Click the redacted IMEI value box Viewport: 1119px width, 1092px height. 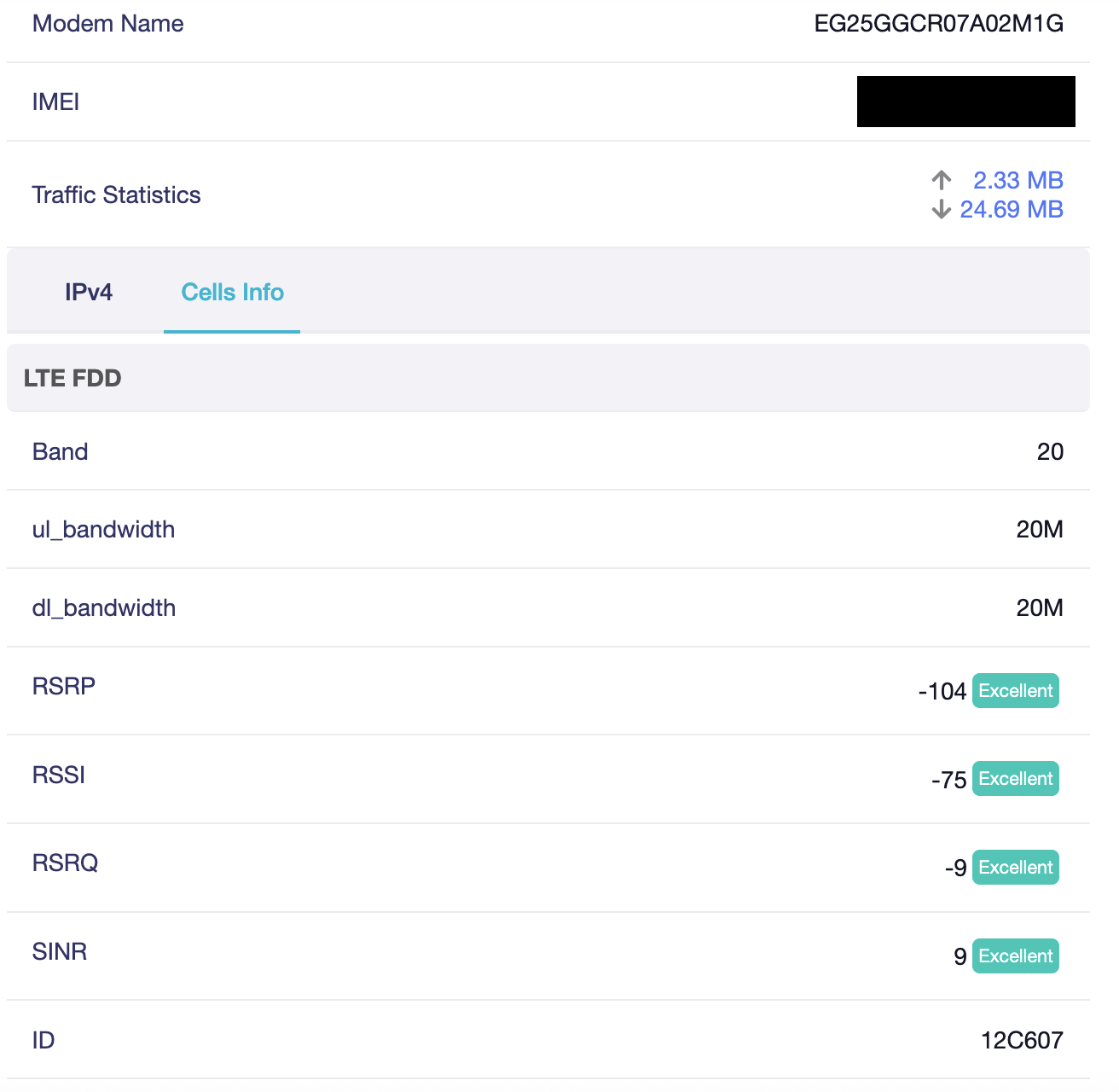pos(965,102)
